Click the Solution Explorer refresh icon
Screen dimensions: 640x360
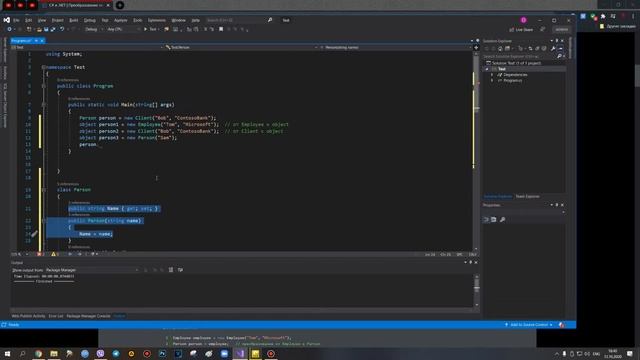530,49
